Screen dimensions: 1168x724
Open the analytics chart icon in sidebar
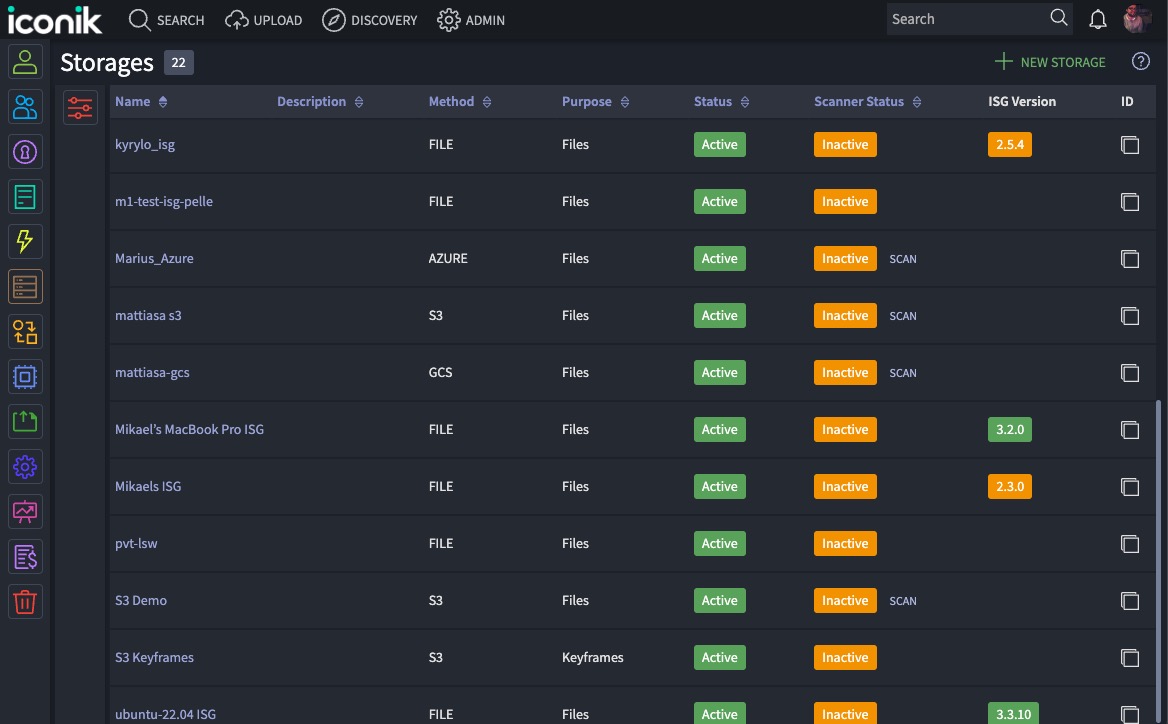(25, 511)
